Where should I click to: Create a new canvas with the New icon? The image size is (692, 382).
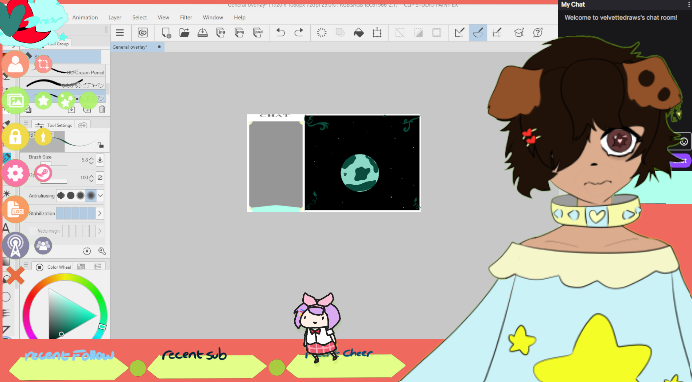[x=165, y=33]
